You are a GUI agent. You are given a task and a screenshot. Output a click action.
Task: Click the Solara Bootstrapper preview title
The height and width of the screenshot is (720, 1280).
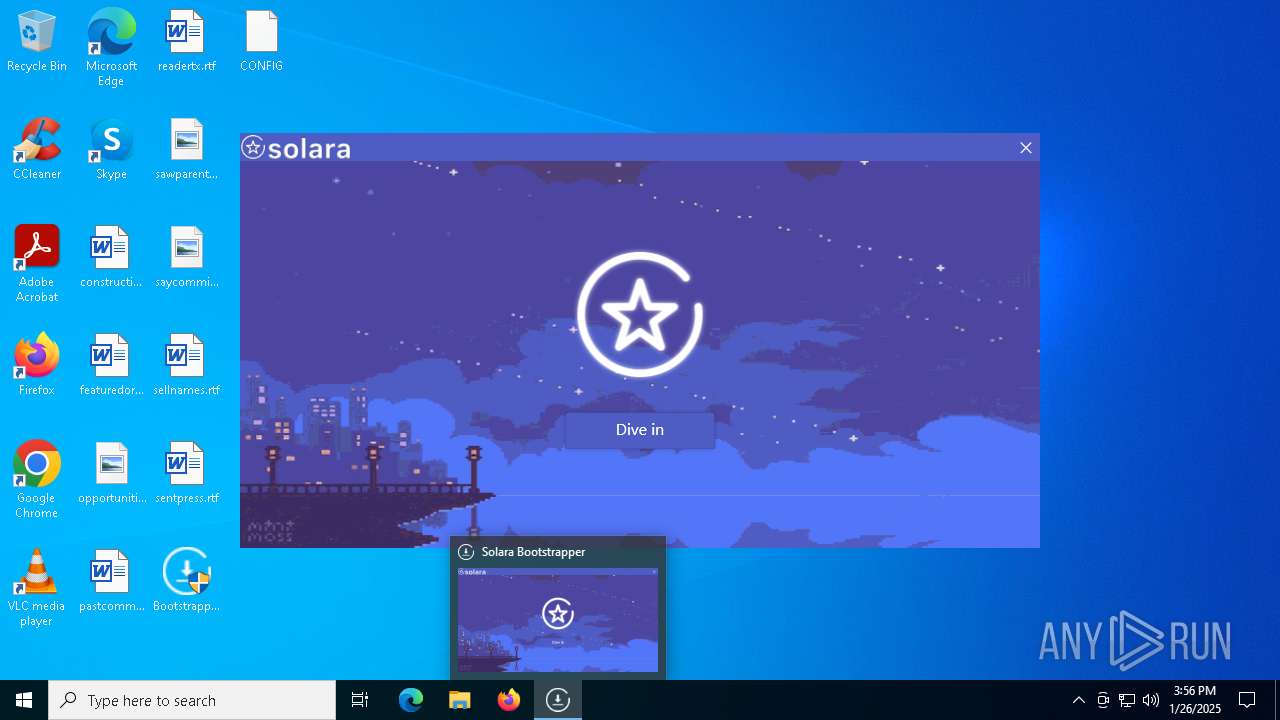tap(533, 552)
